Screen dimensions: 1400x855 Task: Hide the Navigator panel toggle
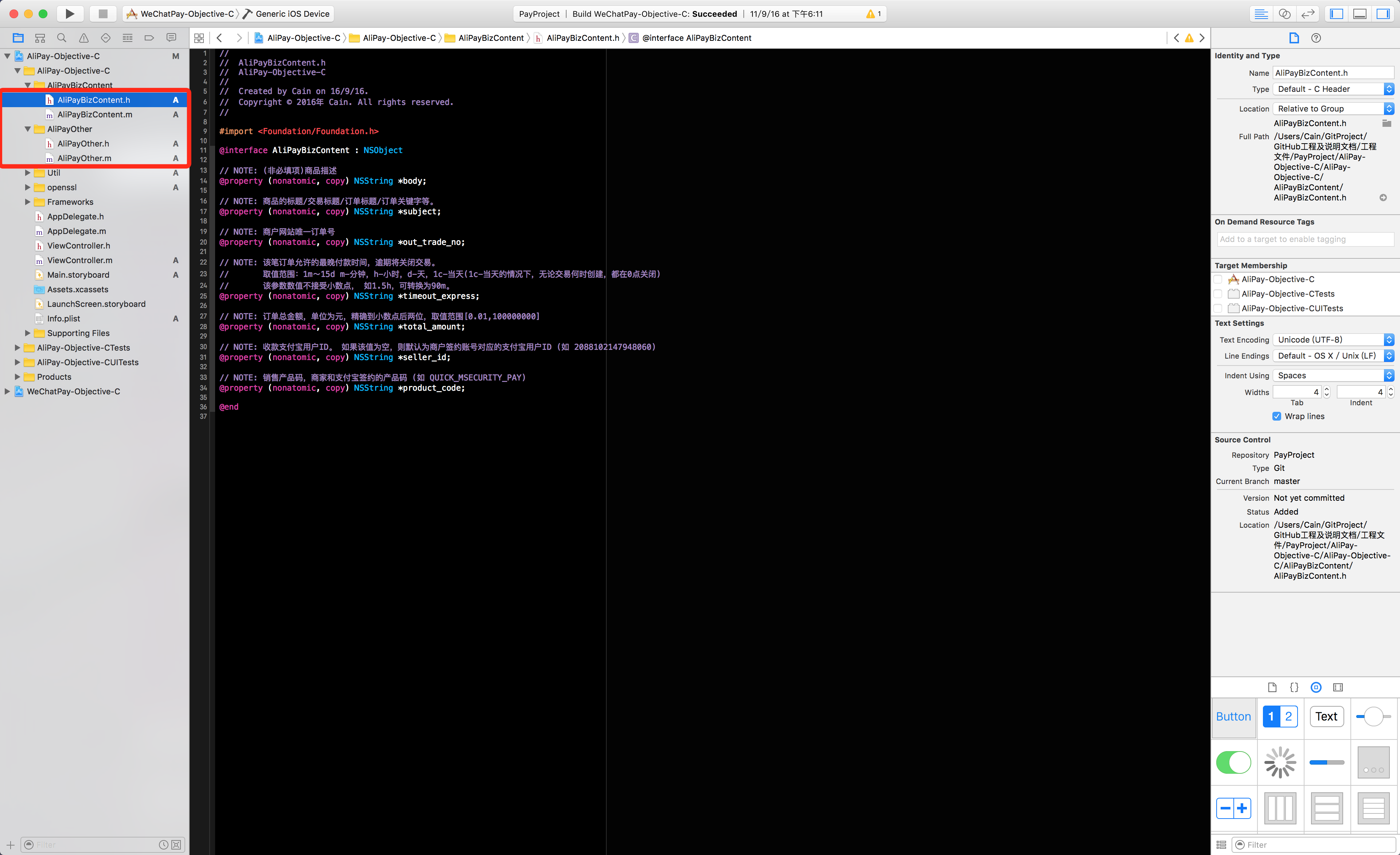[1336, 13]
